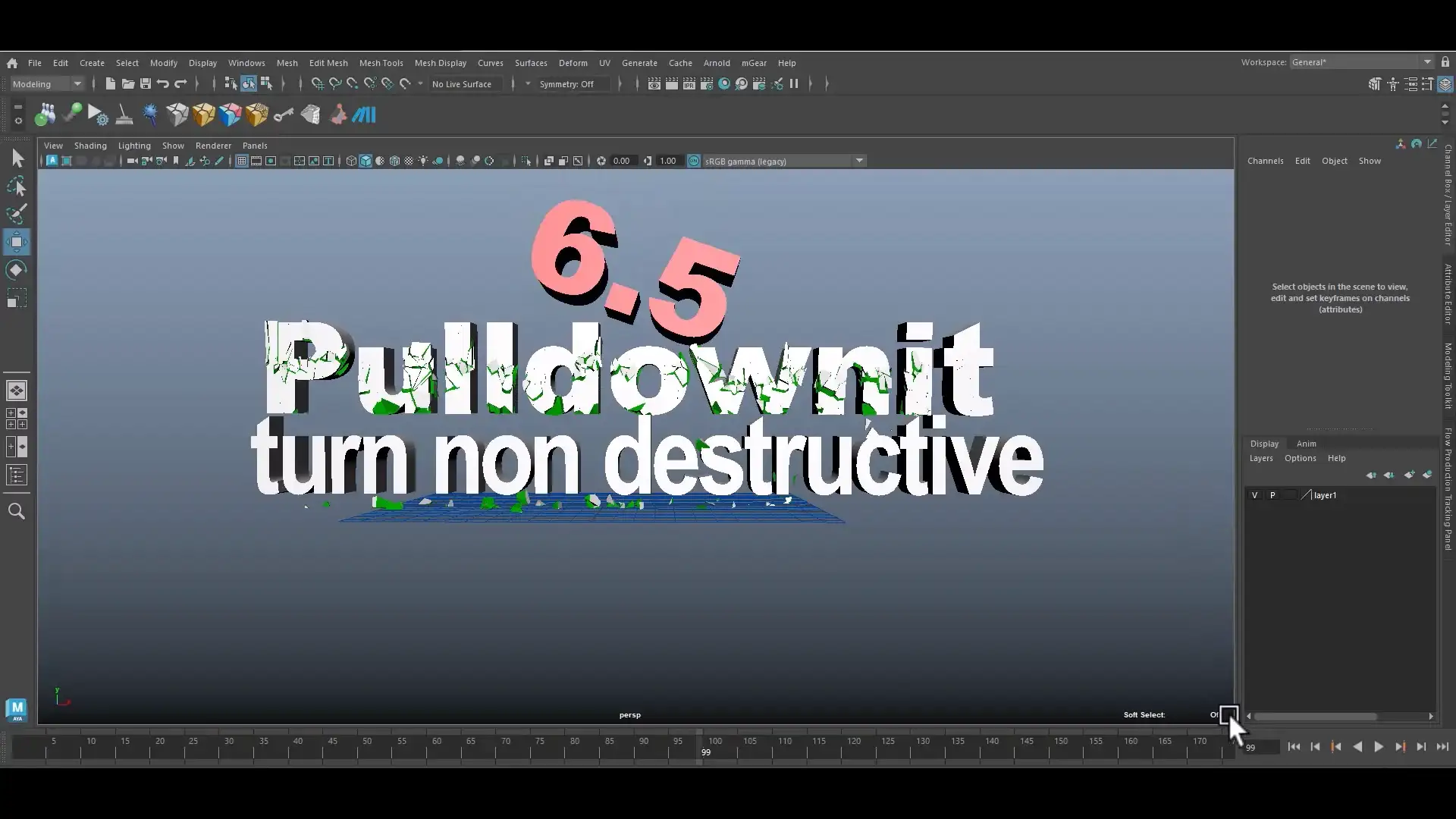Open the search magnifier in left sidebar
The image size is (1456, 819).
coord(17,511)
